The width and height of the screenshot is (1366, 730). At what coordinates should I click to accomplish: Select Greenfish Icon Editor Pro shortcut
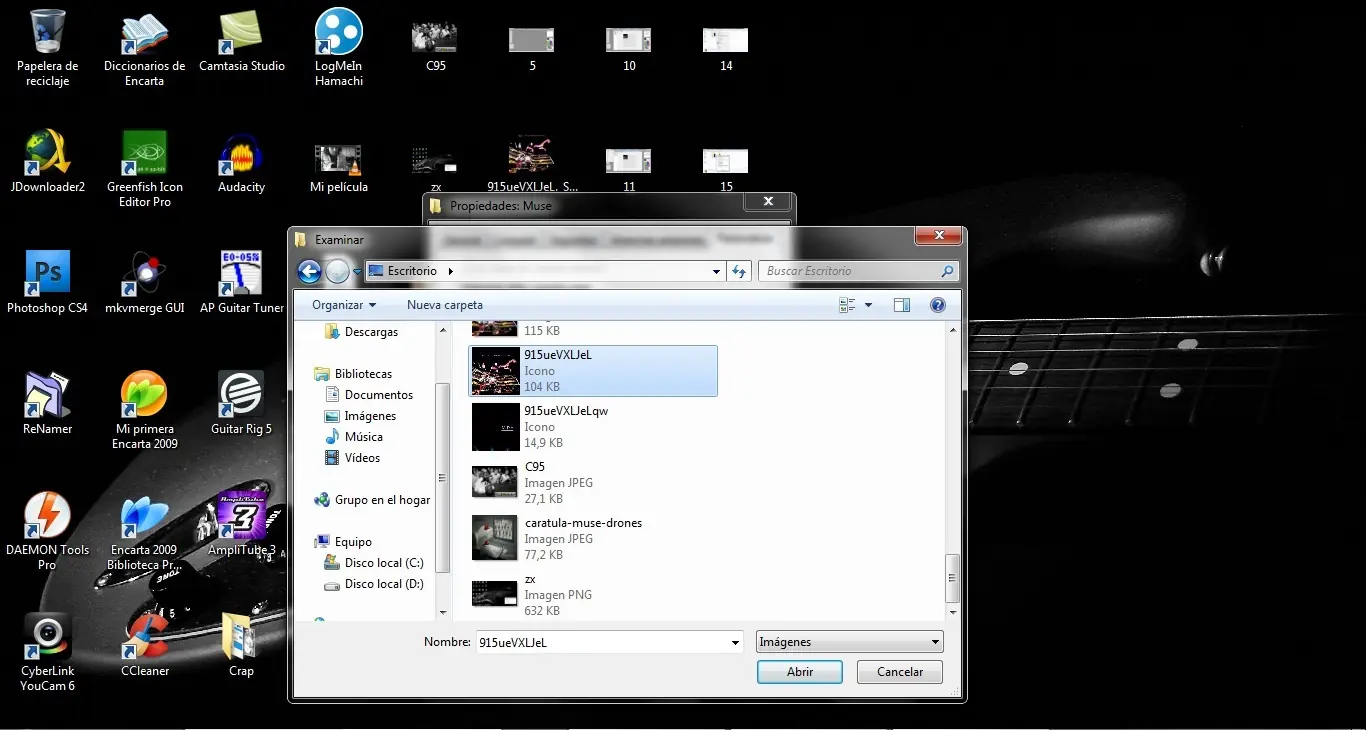[x=144, y=168]
